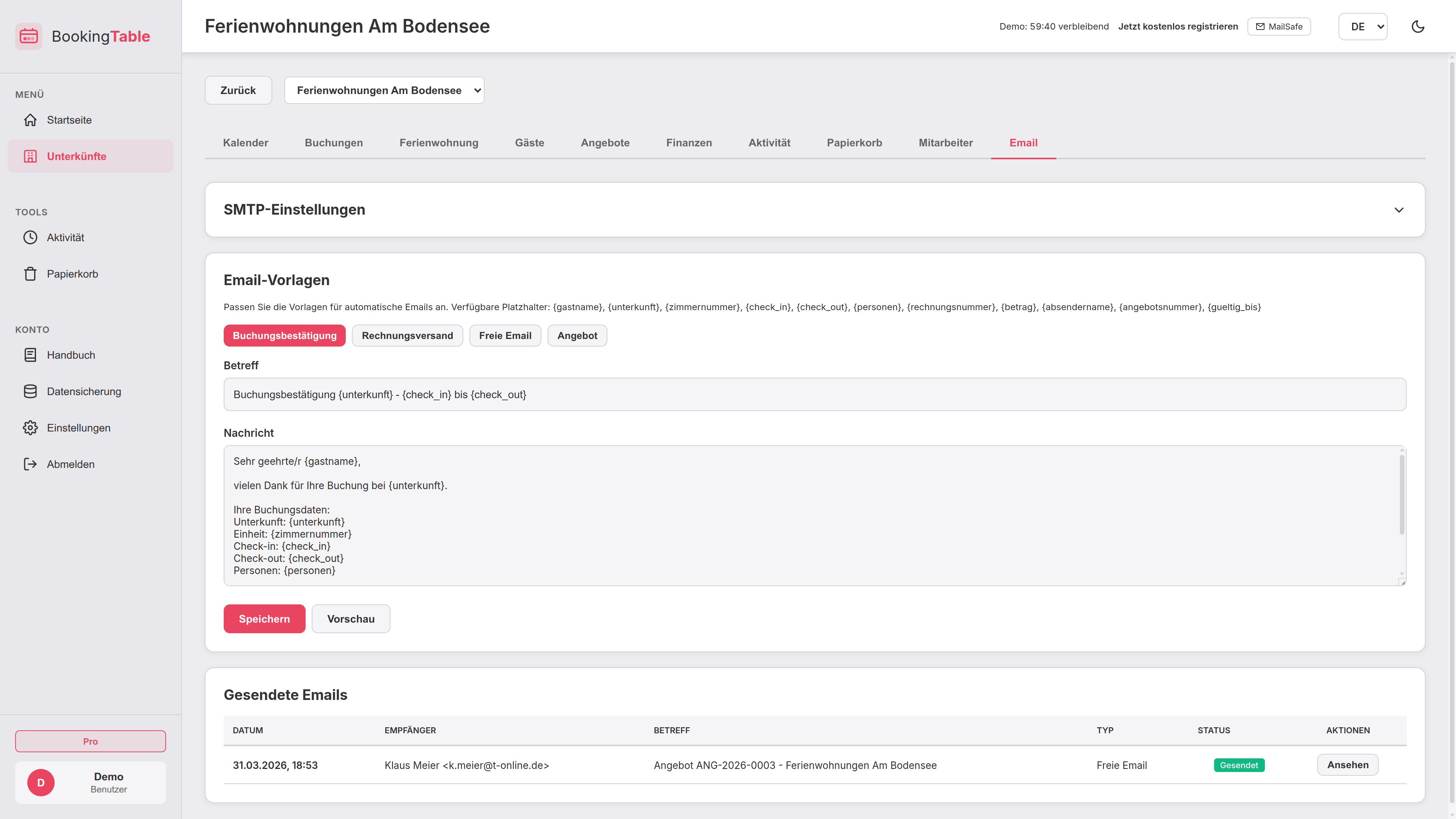
Task: Select the Email tab
Action: 1024,143
